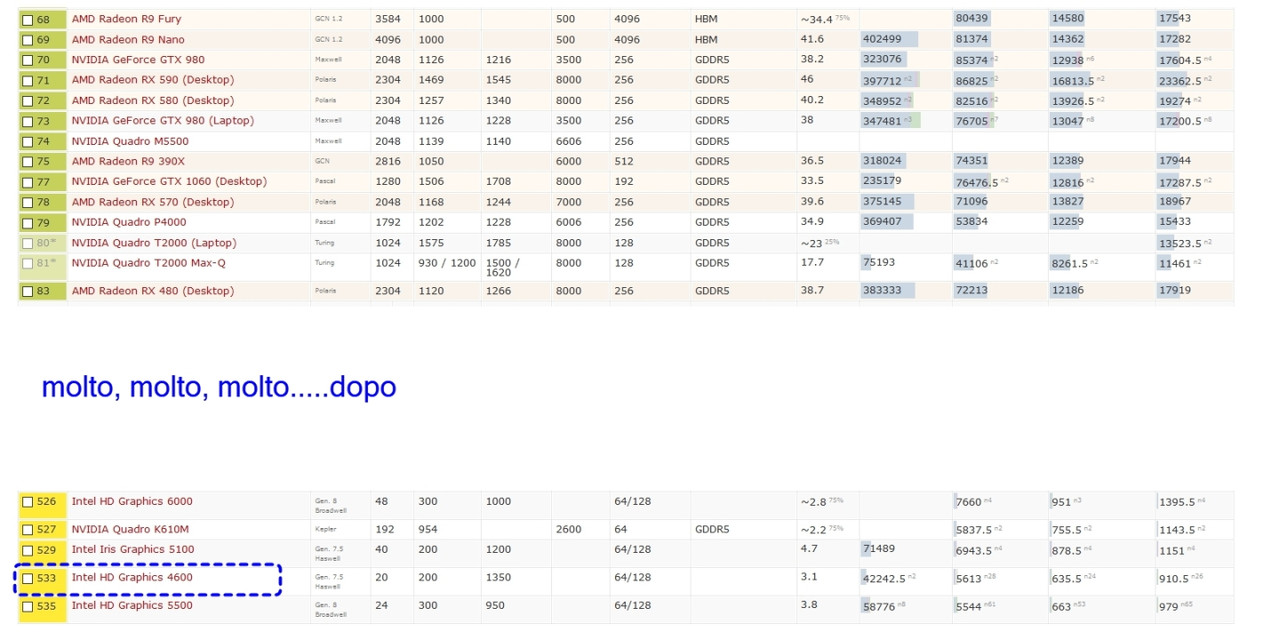Tick the checkbox for rank 533

pos(28,578)
